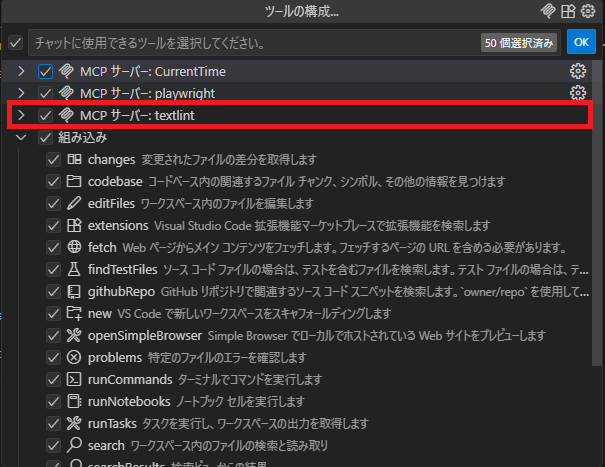Toggle the select-all checkbox beside input

15,42
